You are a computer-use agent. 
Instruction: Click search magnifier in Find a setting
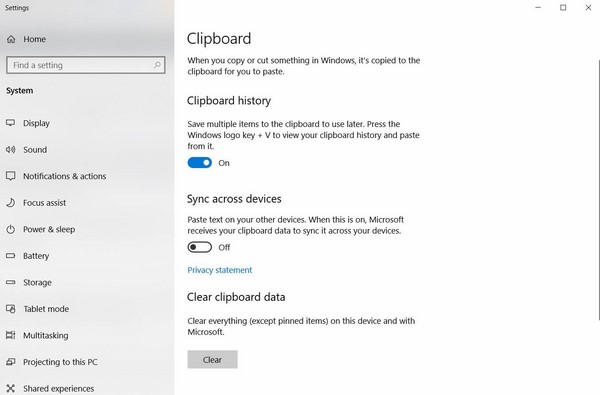pyautogui.click(x=157, y=65)
